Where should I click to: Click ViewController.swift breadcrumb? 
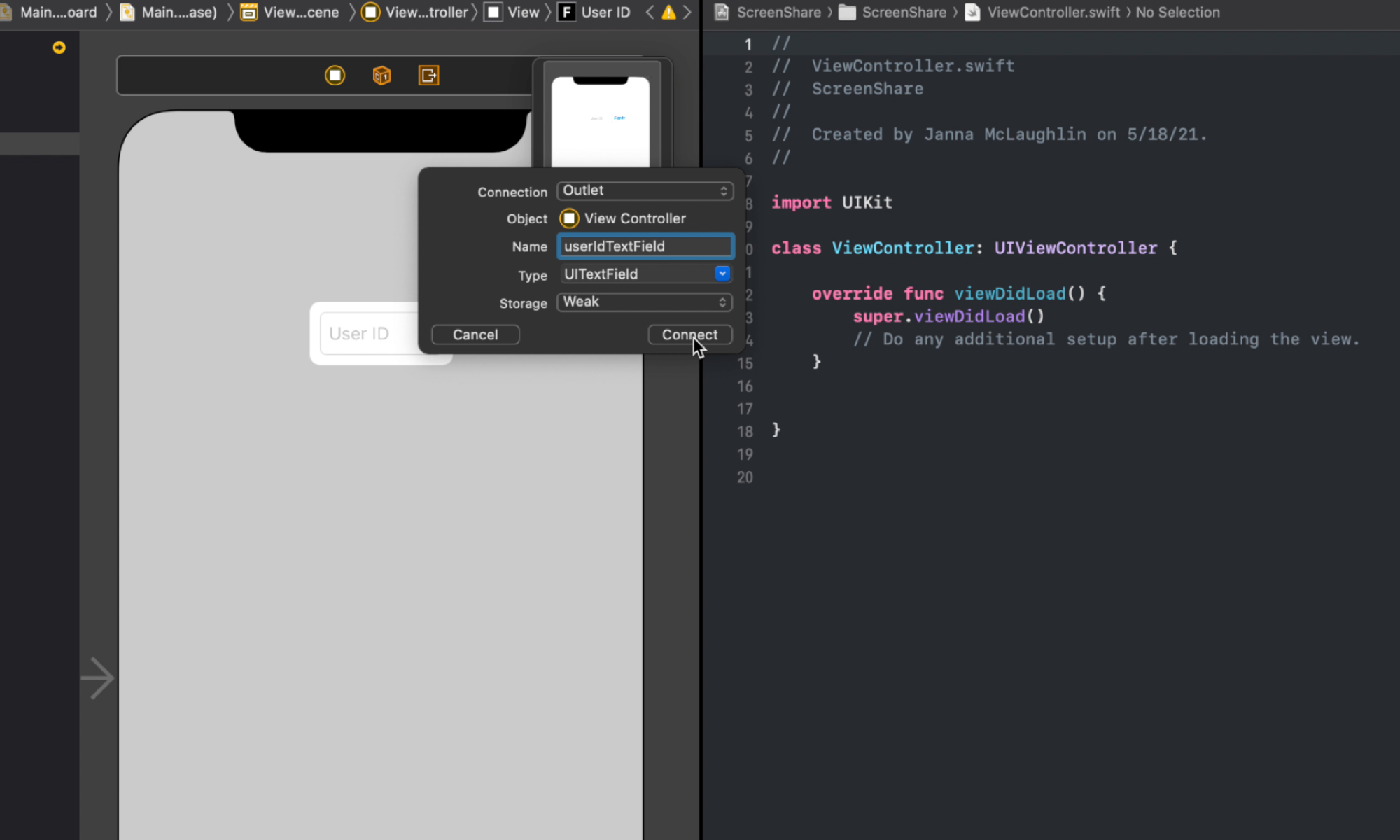[1053, 13]
